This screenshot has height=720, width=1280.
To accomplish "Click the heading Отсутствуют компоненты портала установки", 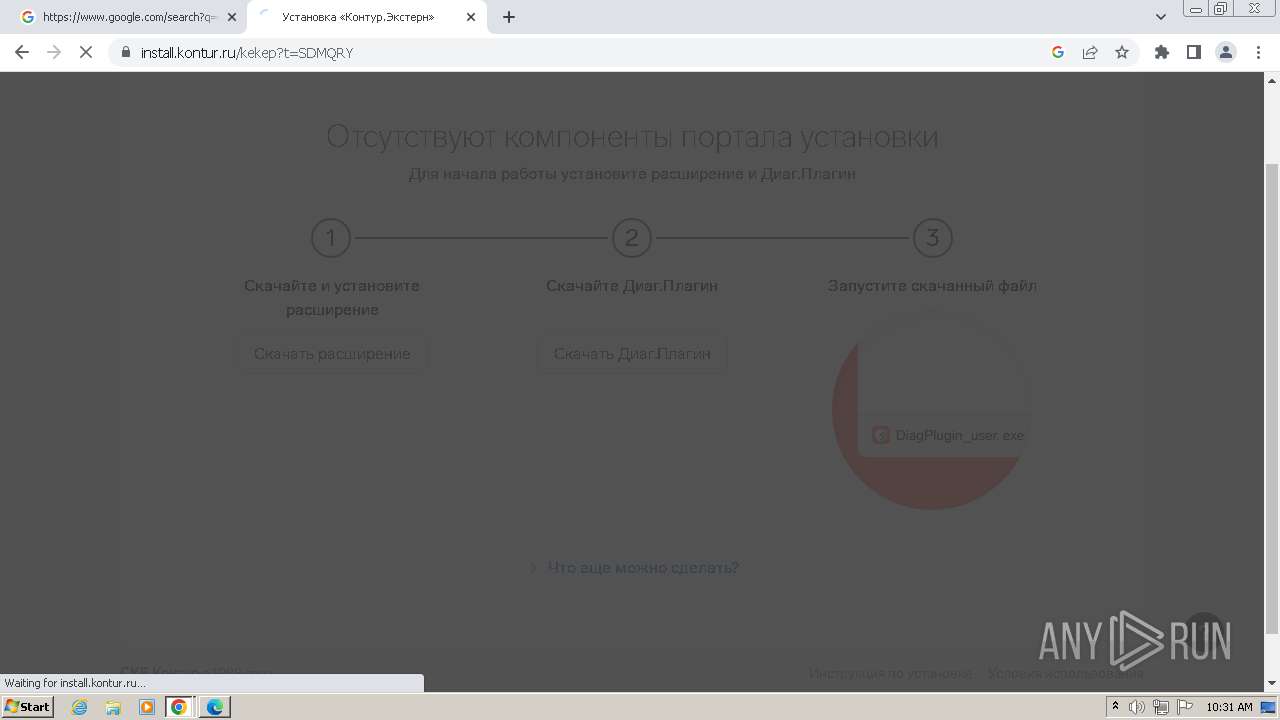I will point(632,137).
